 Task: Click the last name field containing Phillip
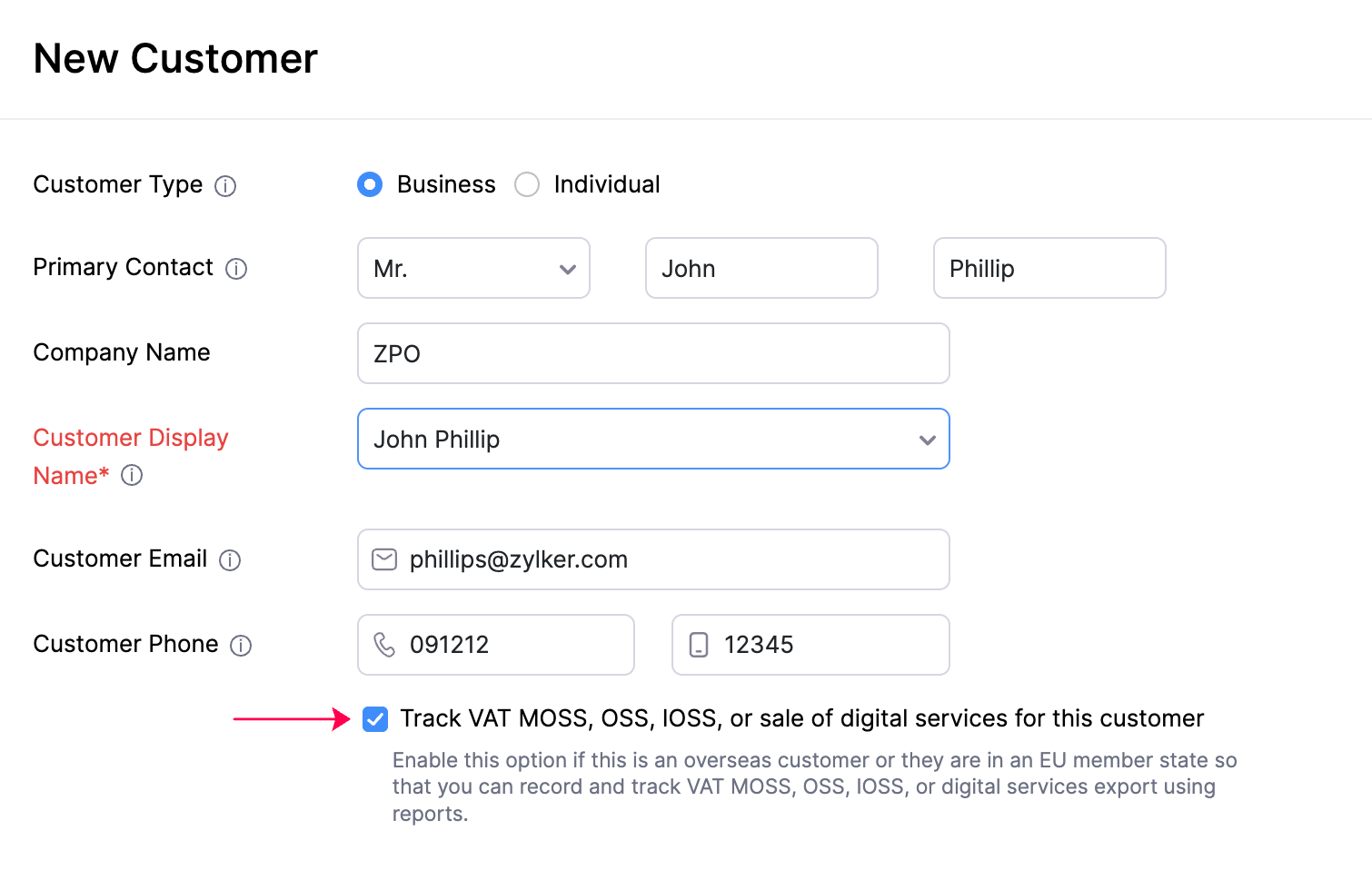1049,268
